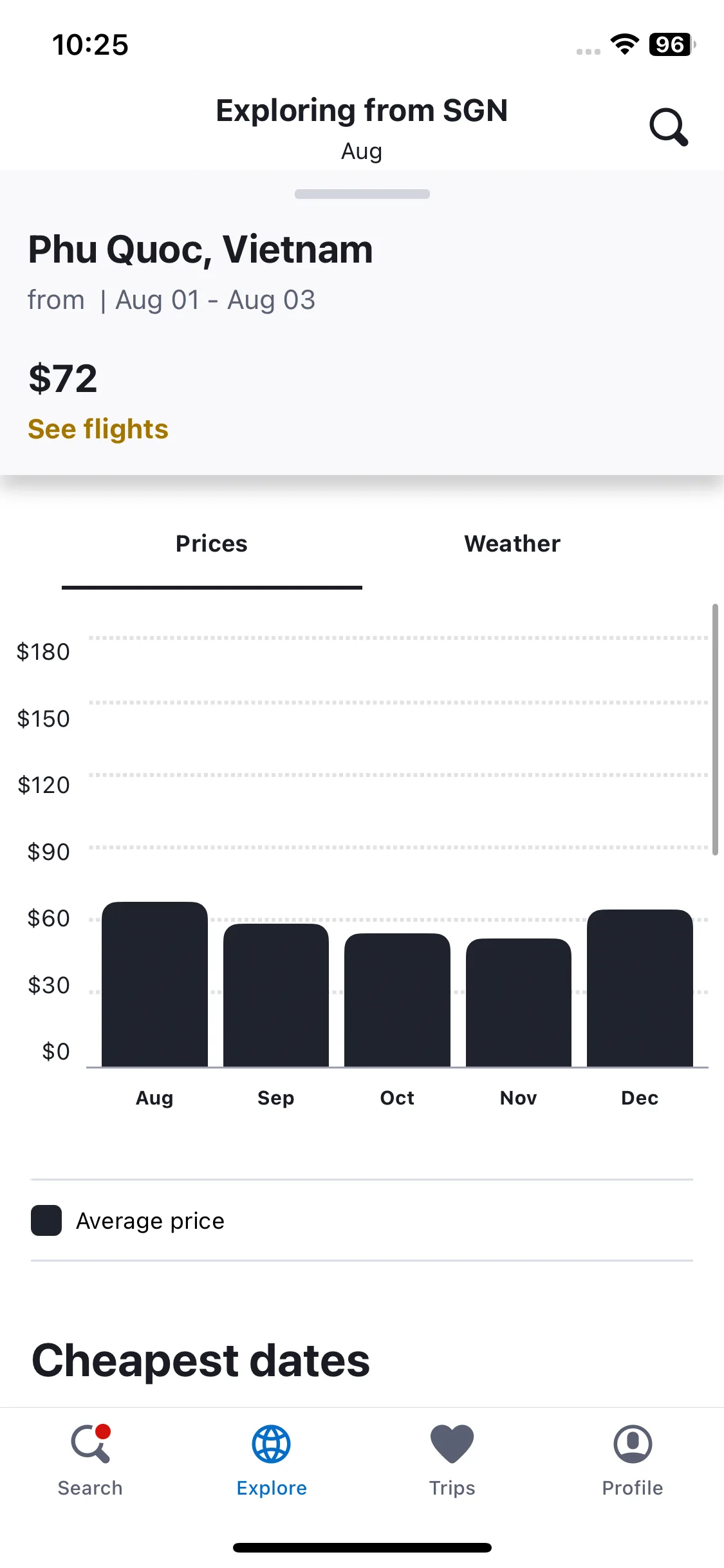Tap the Wi-Fi status icon
This screenshot has height=1568, width=724.
tap(624, 44)
